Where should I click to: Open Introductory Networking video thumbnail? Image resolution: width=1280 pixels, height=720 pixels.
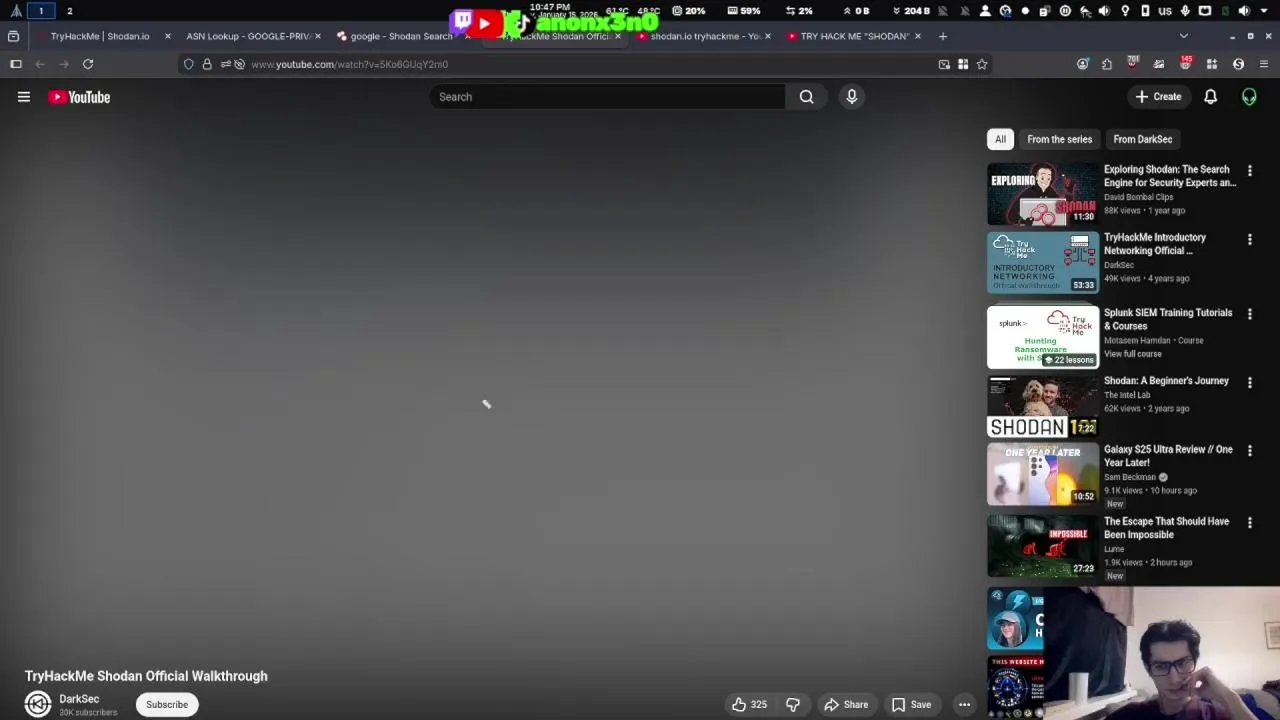tap(1043, 262)
